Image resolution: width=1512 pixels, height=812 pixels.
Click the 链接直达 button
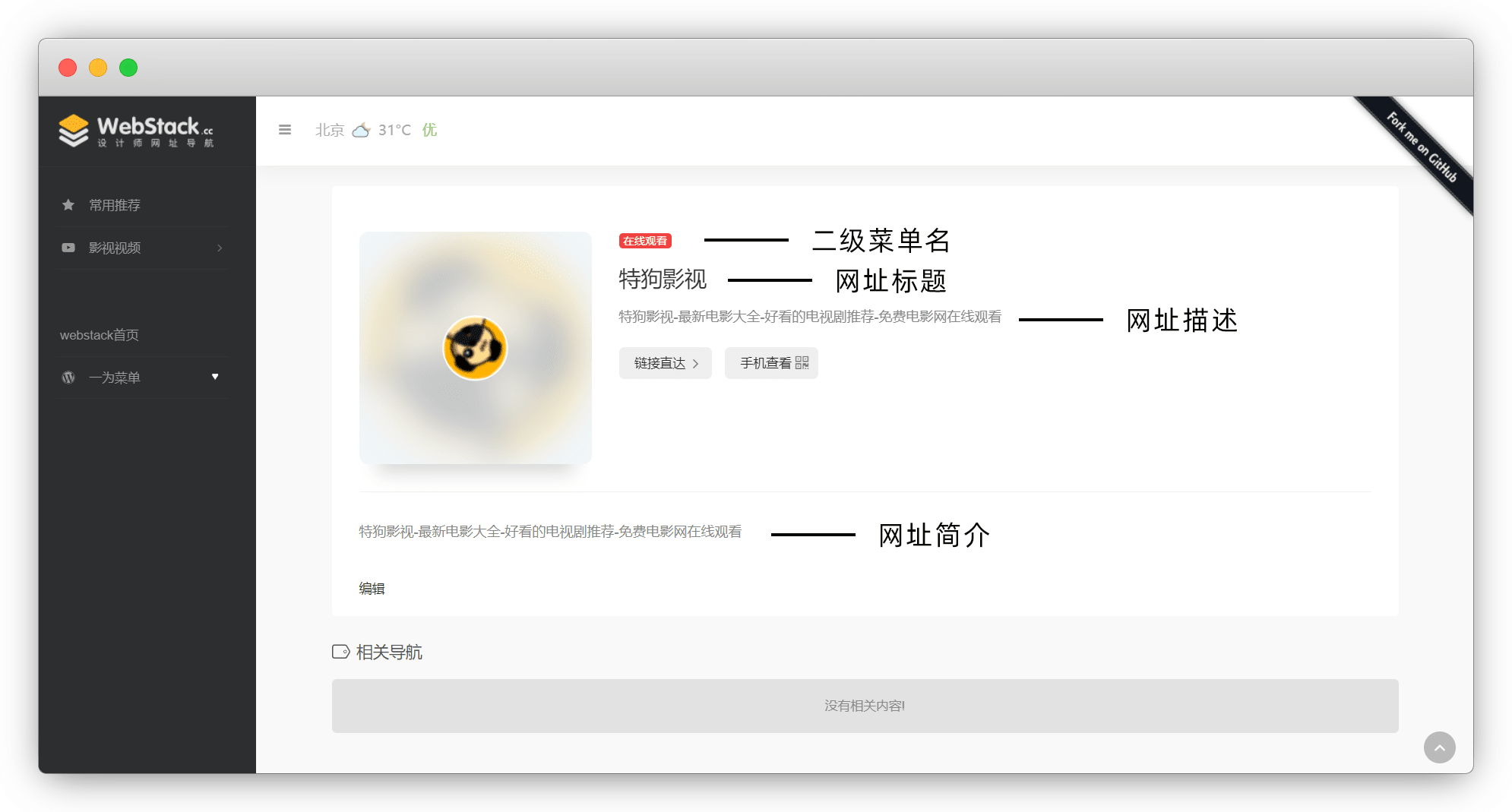click(x=665, y=363)
